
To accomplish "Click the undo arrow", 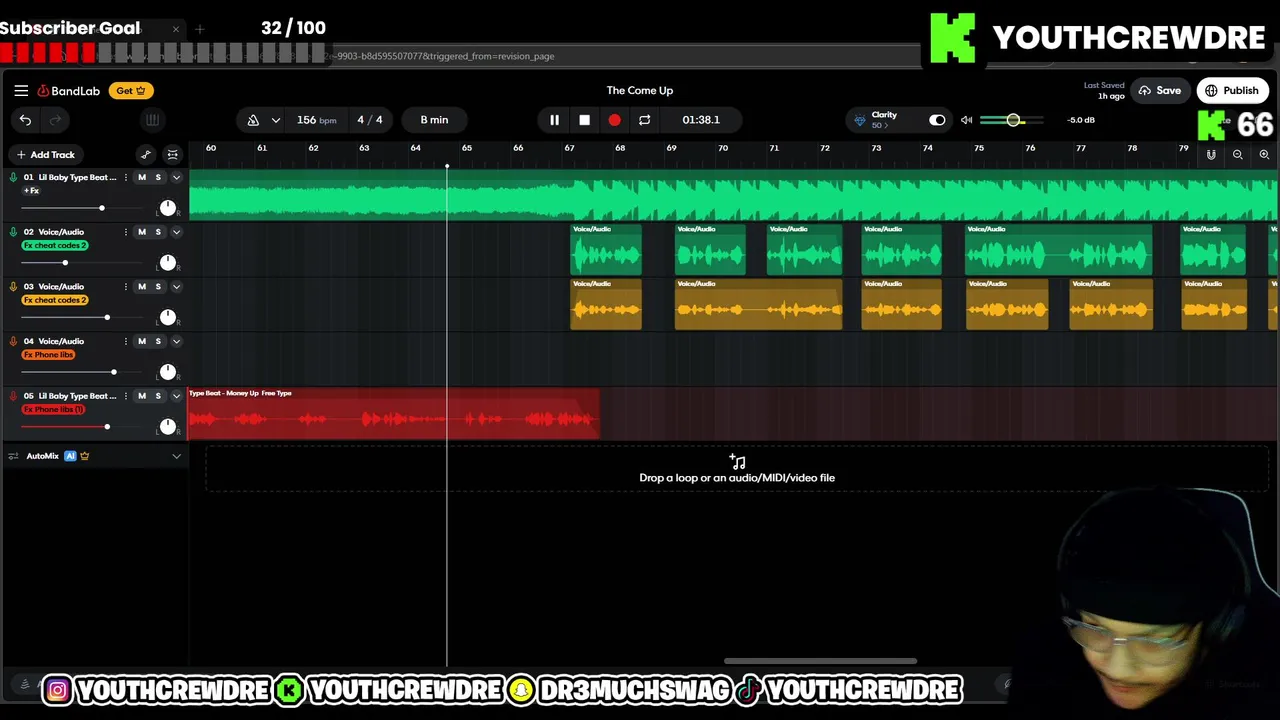I will pyautogui.click(x=25, y=120).
